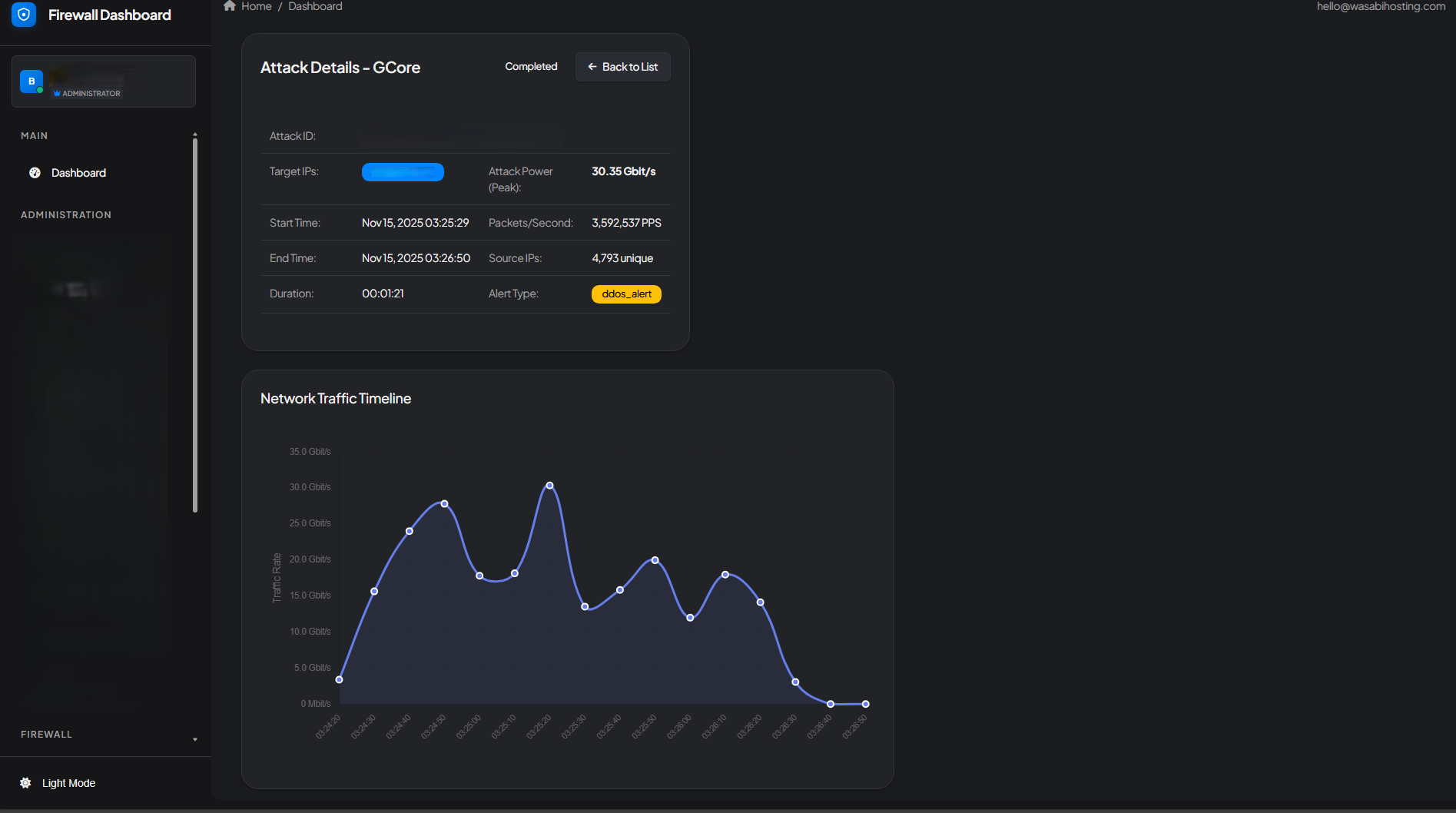
Task: Click the Dashboard gauge icon in sidebar
Action: [x=35, y=173]
